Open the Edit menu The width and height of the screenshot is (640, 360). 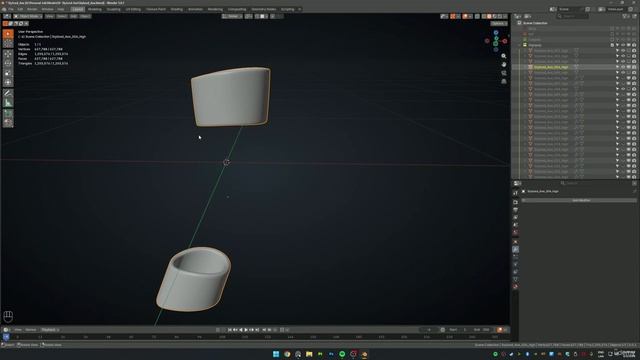pyautogui.click(x=20, y=9)
